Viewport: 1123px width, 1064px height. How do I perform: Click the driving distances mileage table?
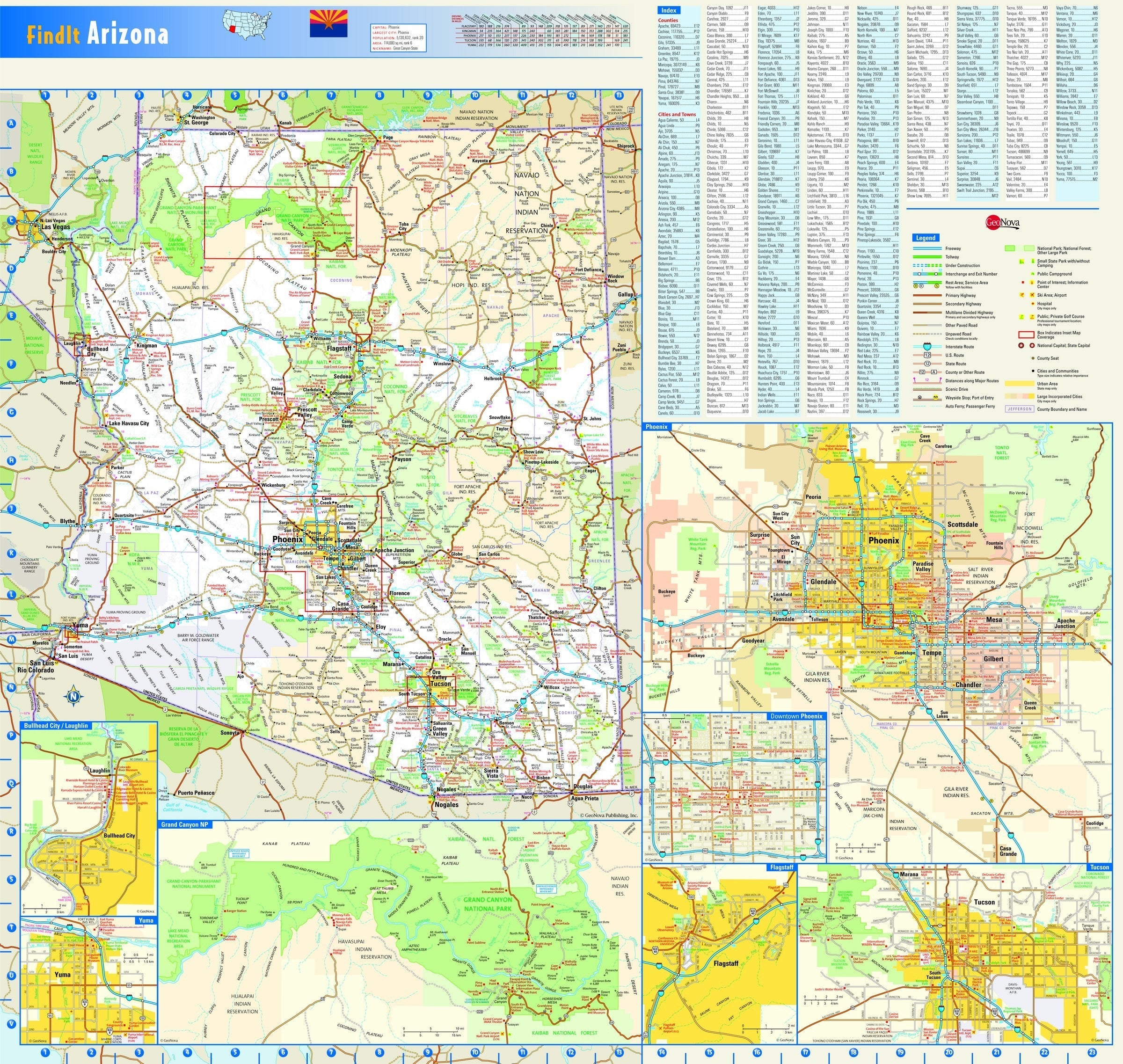(x=540, y=29)
